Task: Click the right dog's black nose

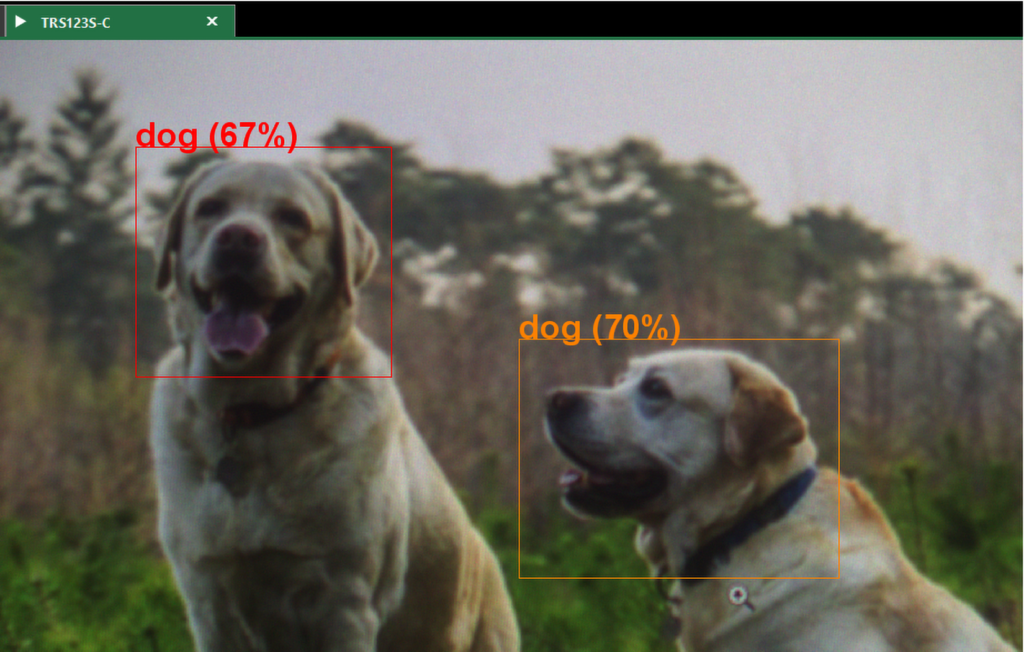Action: coord(558,403)
